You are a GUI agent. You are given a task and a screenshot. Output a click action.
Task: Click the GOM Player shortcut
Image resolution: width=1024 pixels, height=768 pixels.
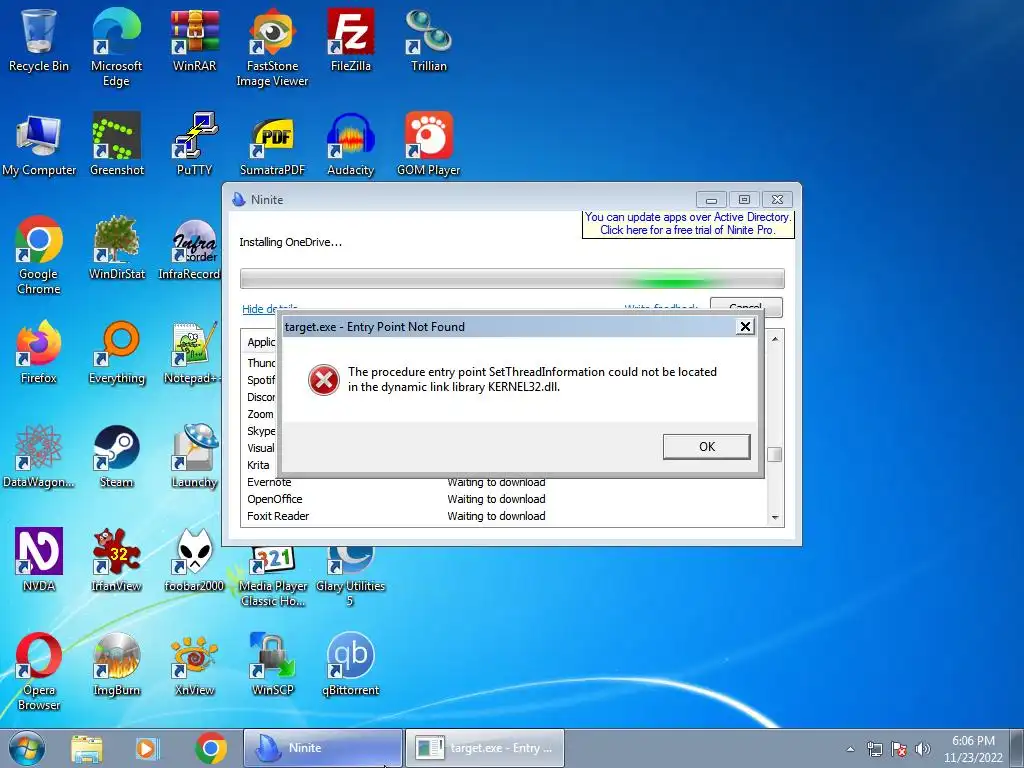pyautogui.click(x=428, y=145)
